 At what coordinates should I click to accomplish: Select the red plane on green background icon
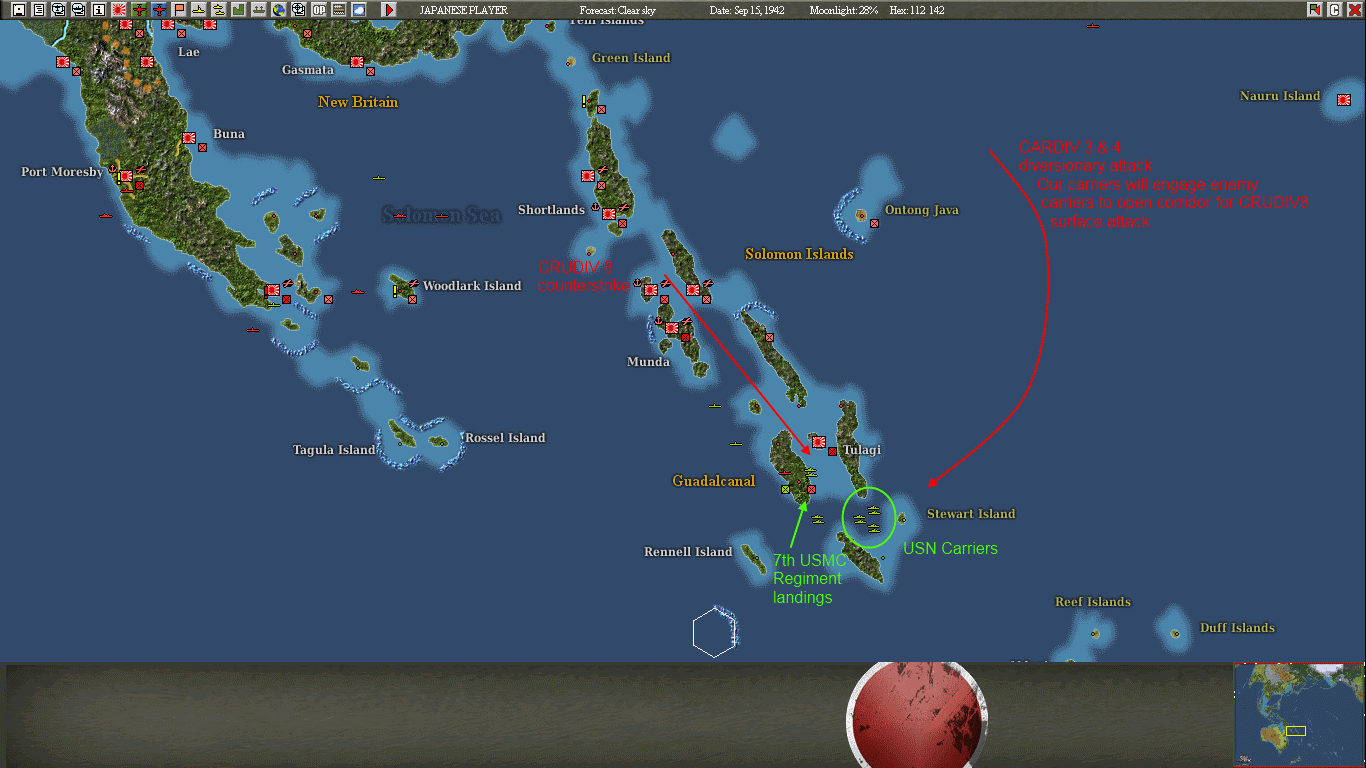[x=139, y=10]
